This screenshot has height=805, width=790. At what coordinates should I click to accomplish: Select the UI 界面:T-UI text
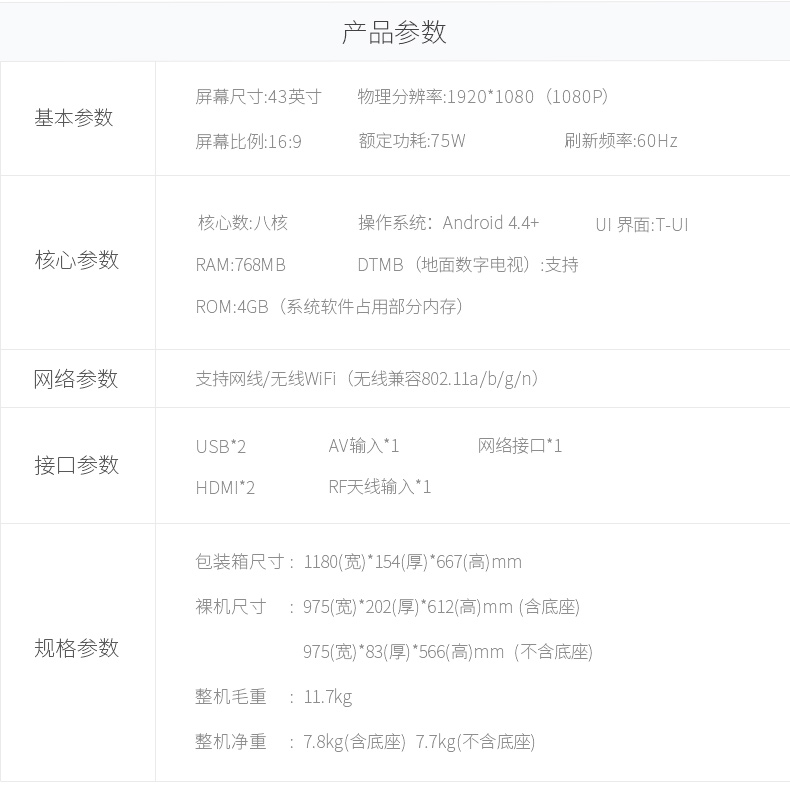pyautogui.click(x=641, y=224)
